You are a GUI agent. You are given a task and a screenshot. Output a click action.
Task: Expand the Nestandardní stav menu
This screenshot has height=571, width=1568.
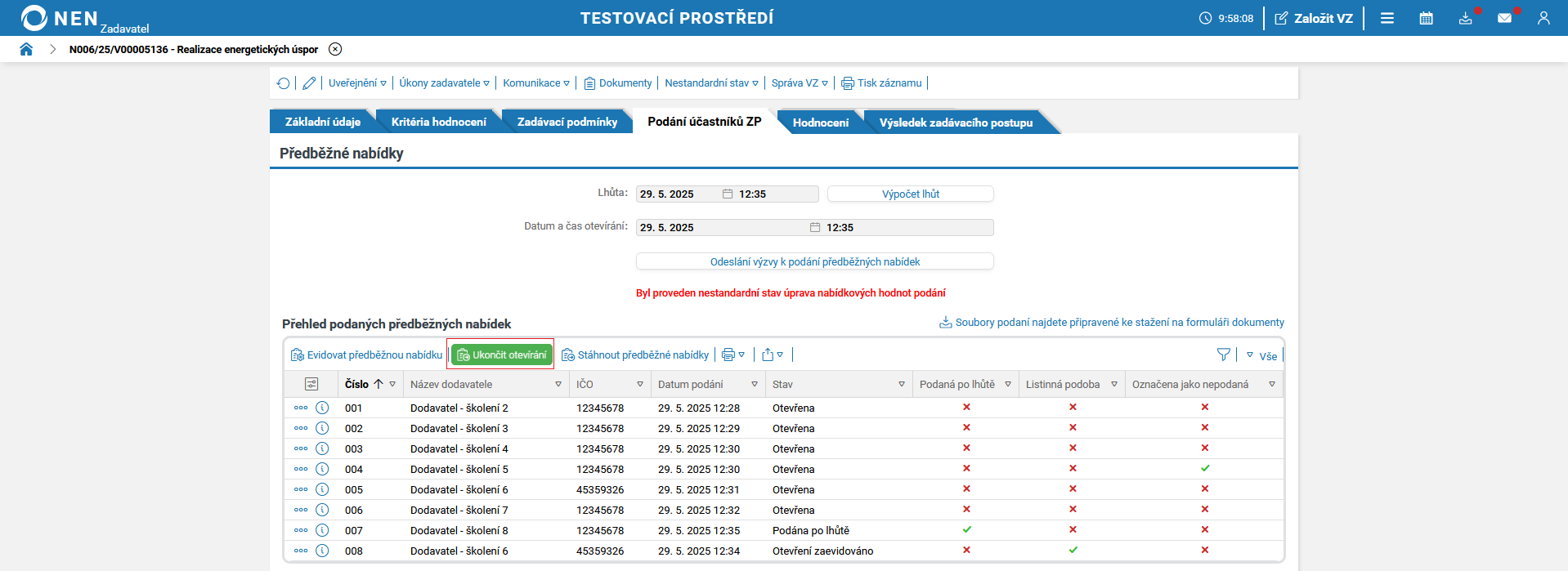711,83
